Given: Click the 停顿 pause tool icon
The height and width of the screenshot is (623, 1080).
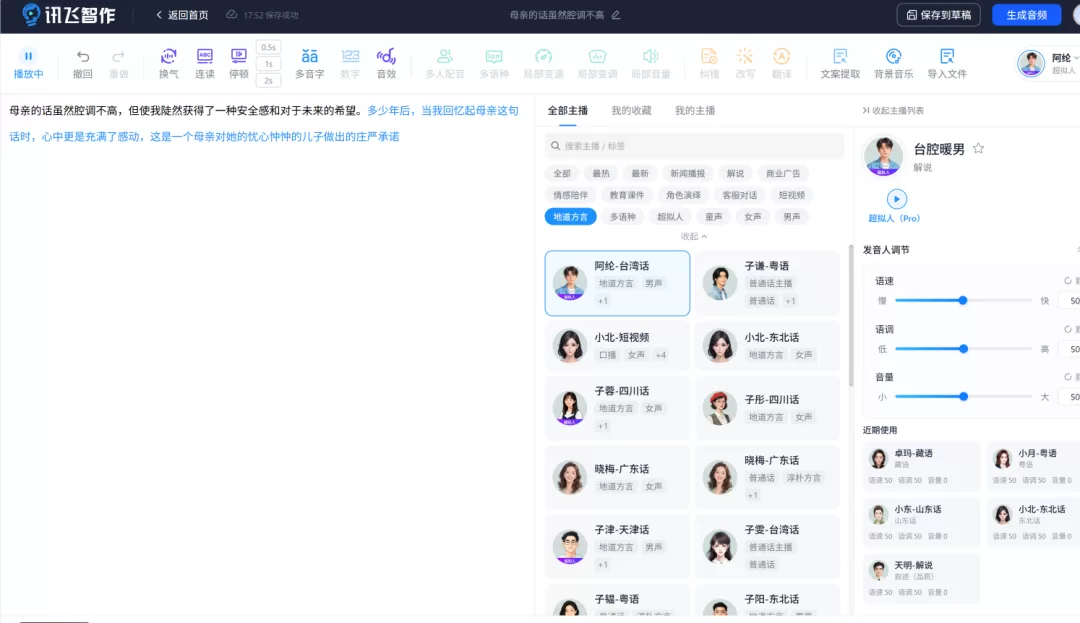Looking at the screenshot, I should pyautogui.click(x=239, y=56).
